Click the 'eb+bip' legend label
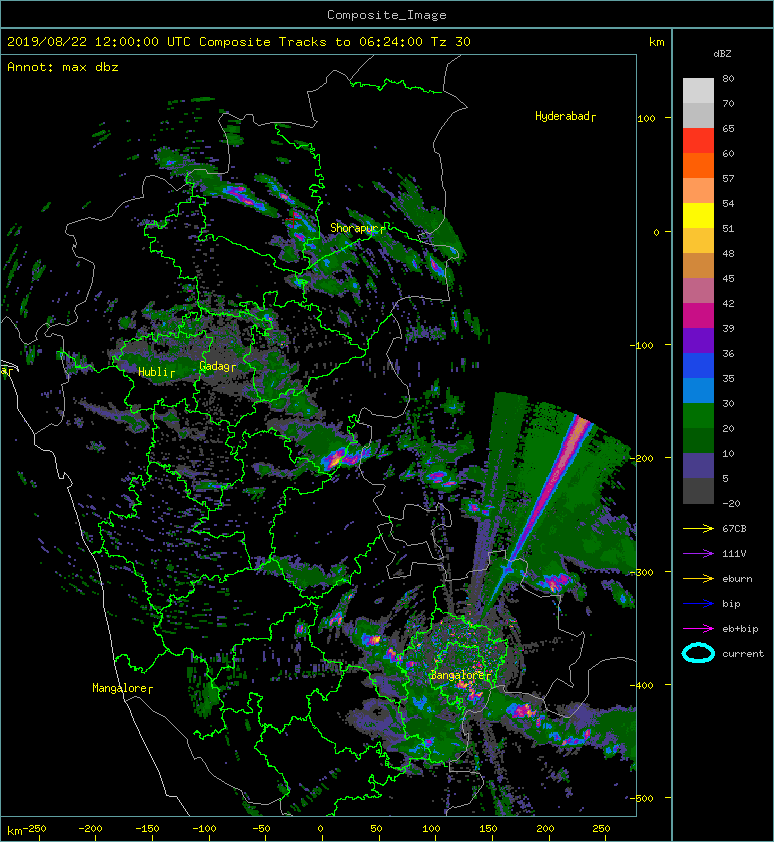This screenshot has height=842, width=774. [x=740, y=629]
